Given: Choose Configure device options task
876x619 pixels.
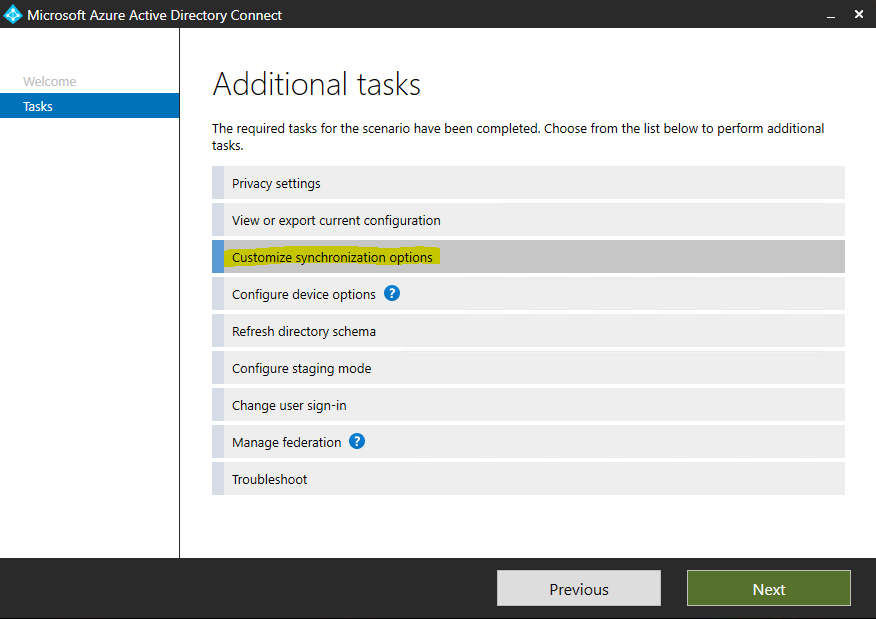Looking at the screenshot, I should 528,293.
